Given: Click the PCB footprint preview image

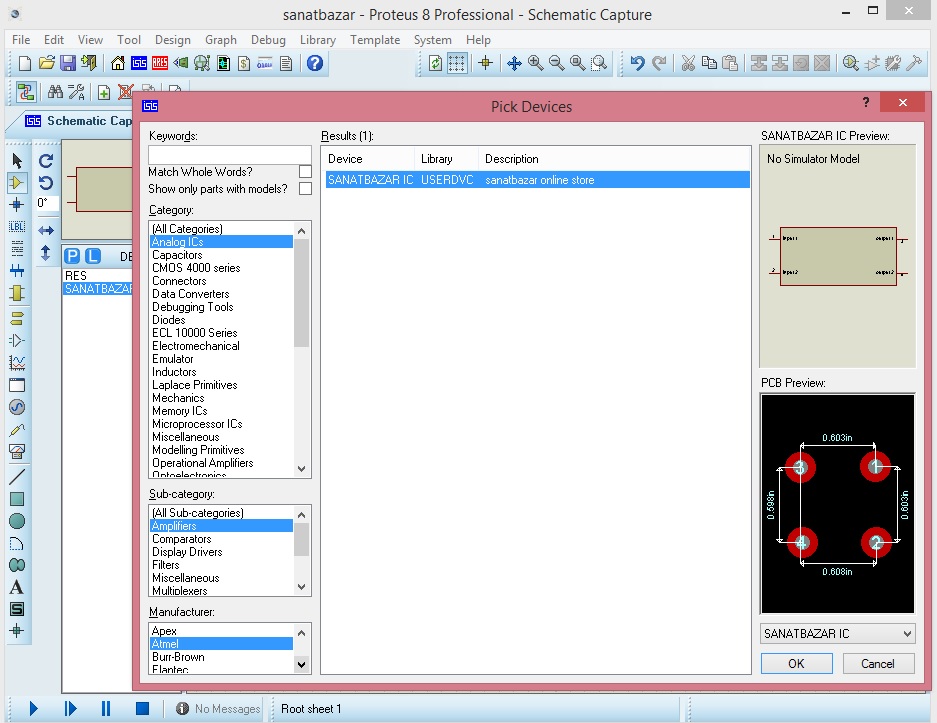Looking at the screenshot, I should click(x=837, y=504).
